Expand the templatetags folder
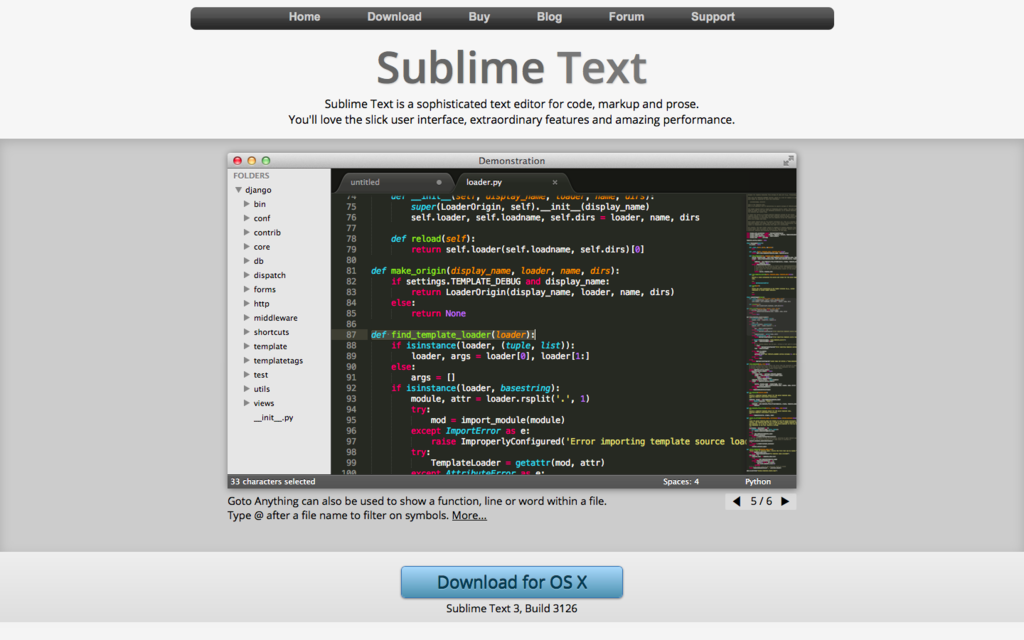The height and width of the screenshot is (640, 1024). pyautogui.click(x=246, y=360)
